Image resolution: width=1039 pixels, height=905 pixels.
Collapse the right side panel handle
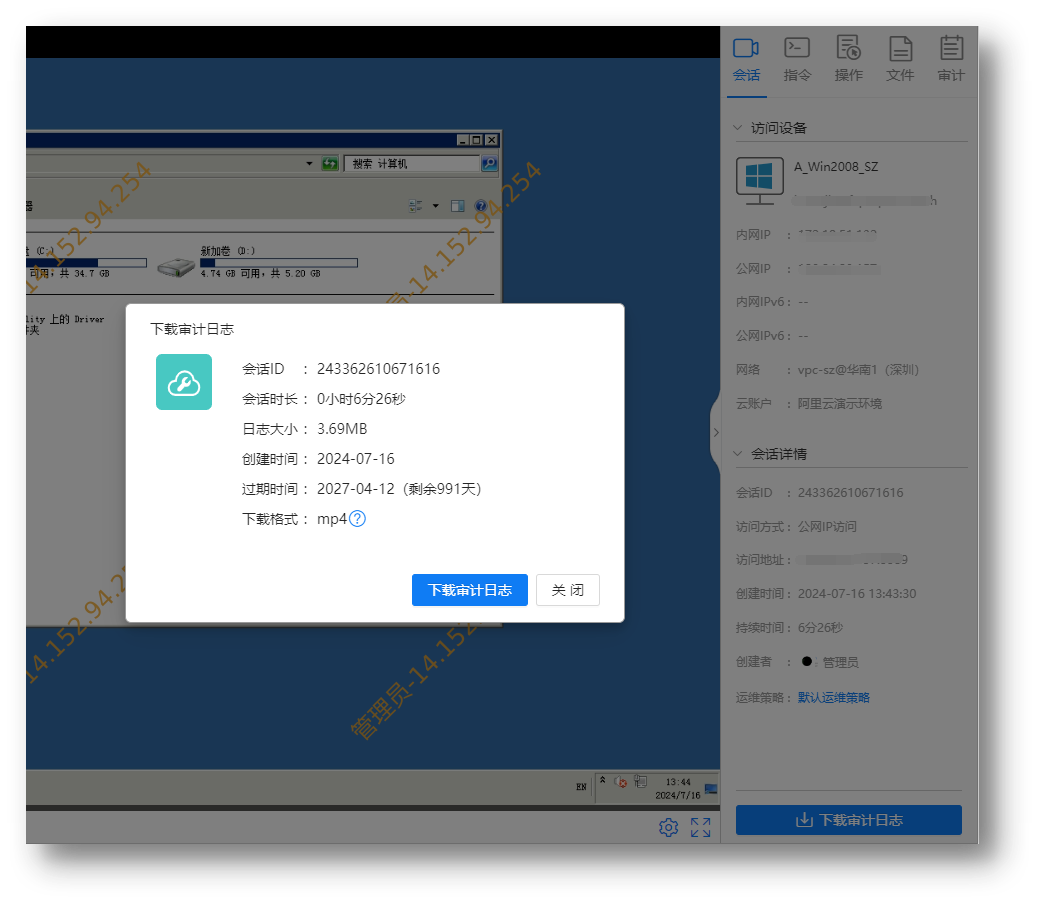(x=714, y=432)
